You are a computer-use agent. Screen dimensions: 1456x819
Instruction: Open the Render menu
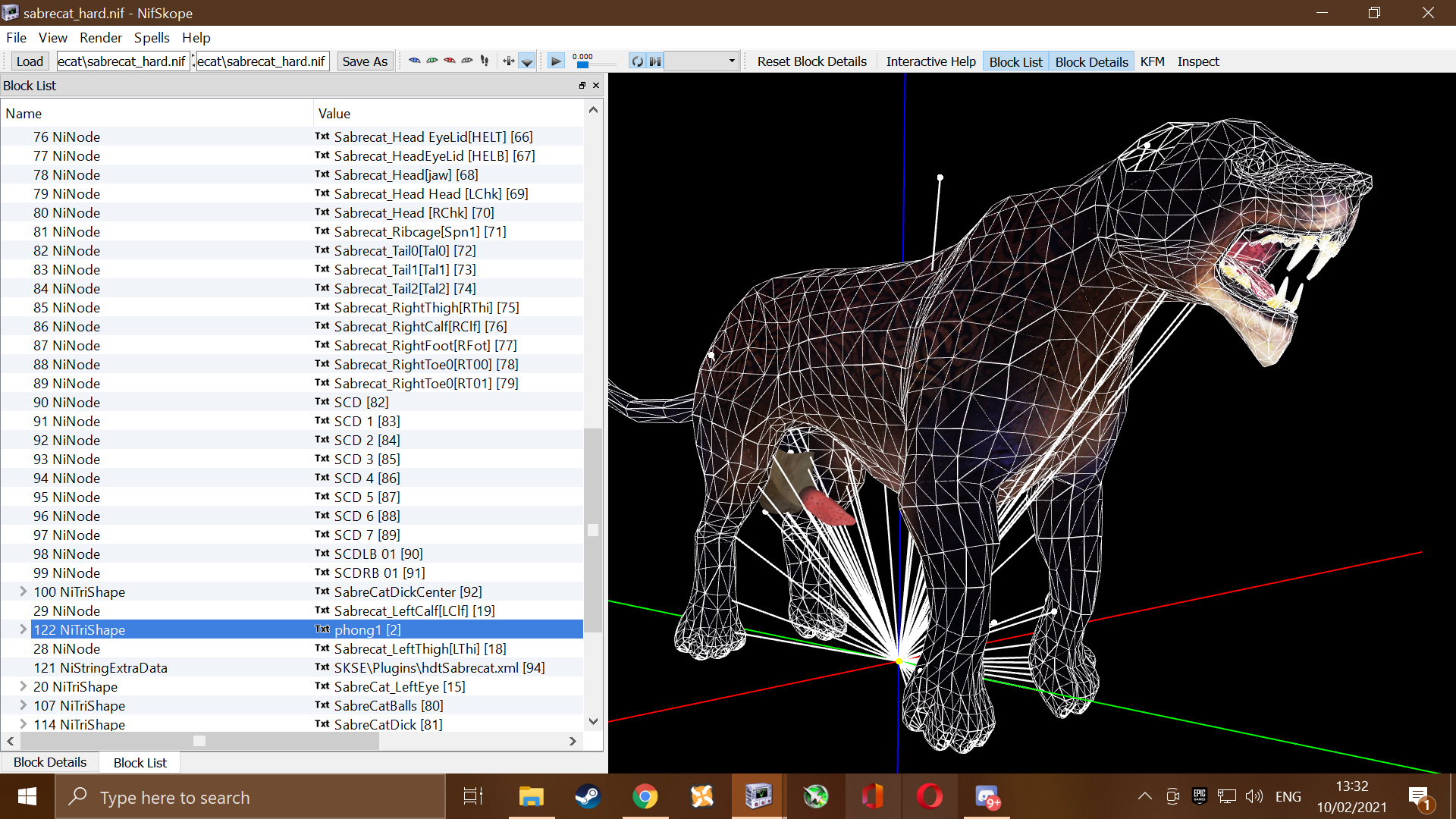pyautogui.click(x=101, y=38)
